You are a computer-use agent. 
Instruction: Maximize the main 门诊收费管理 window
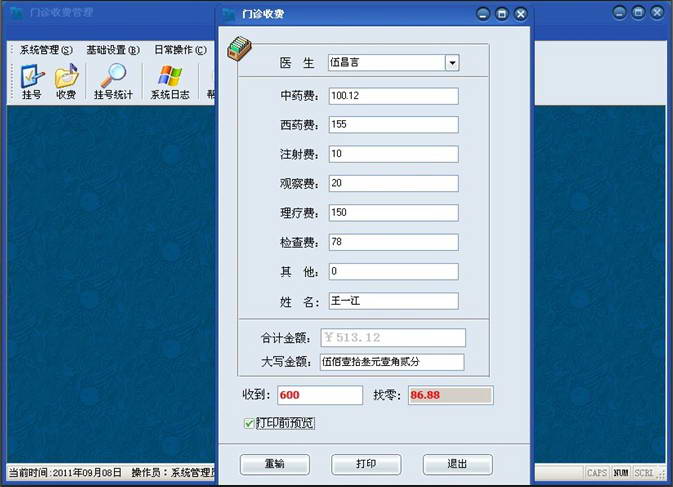click(x=638, y=12)
